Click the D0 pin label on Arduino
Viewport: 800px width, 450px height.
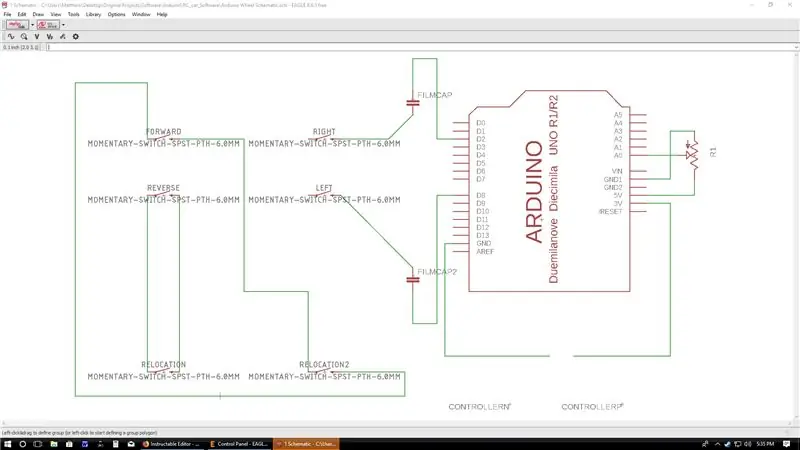click(481, 123)
